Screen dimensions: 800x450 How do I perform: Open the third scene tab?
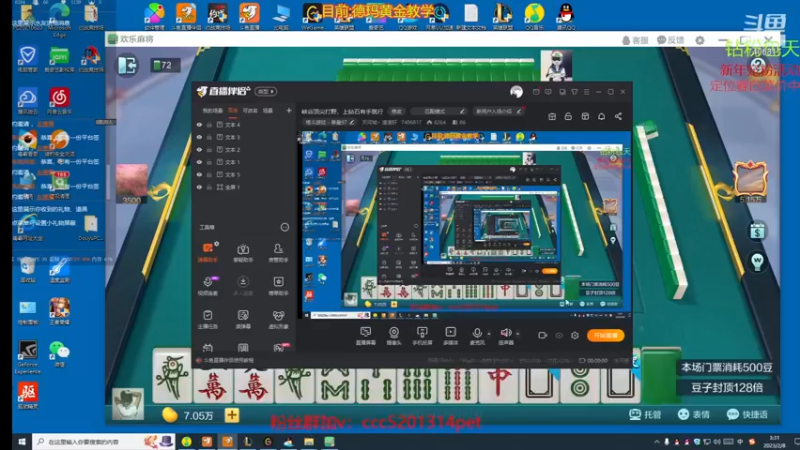click(250, 111)
